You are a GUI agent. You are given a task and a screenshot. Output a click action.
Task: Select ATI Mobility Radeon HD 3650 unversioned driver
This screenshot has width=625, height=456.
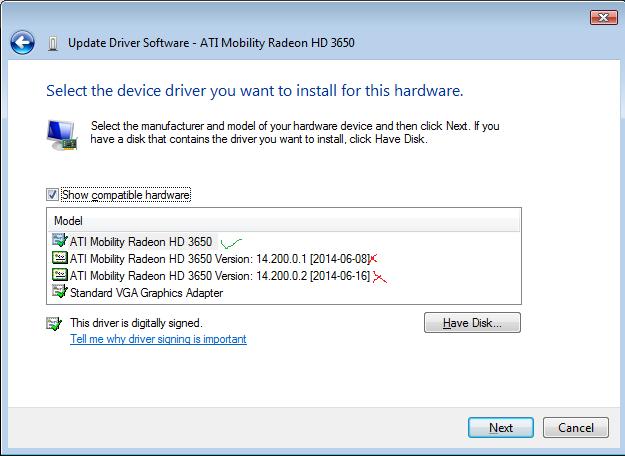141,242
